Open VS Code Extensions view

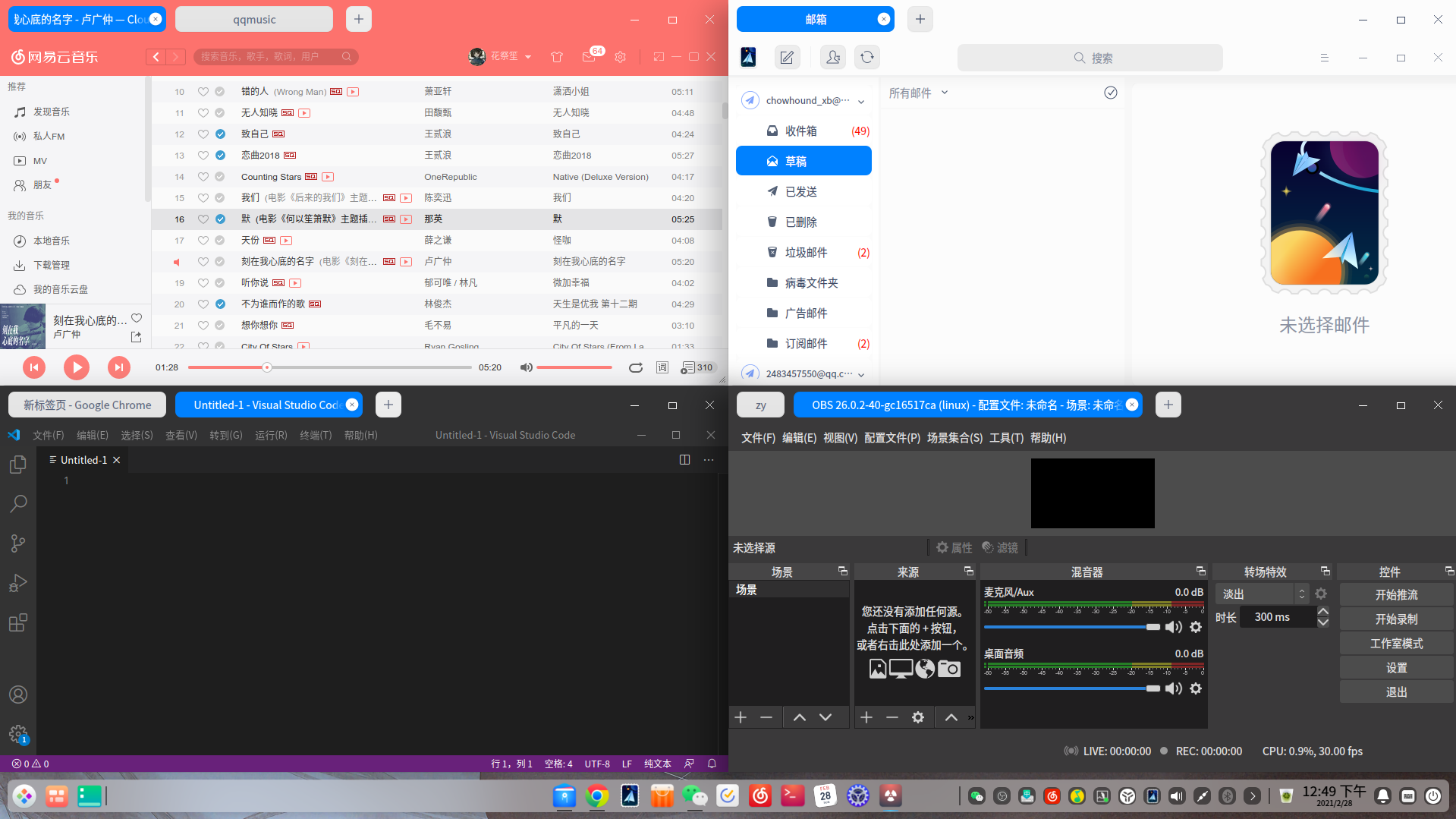tap(18, 623)
